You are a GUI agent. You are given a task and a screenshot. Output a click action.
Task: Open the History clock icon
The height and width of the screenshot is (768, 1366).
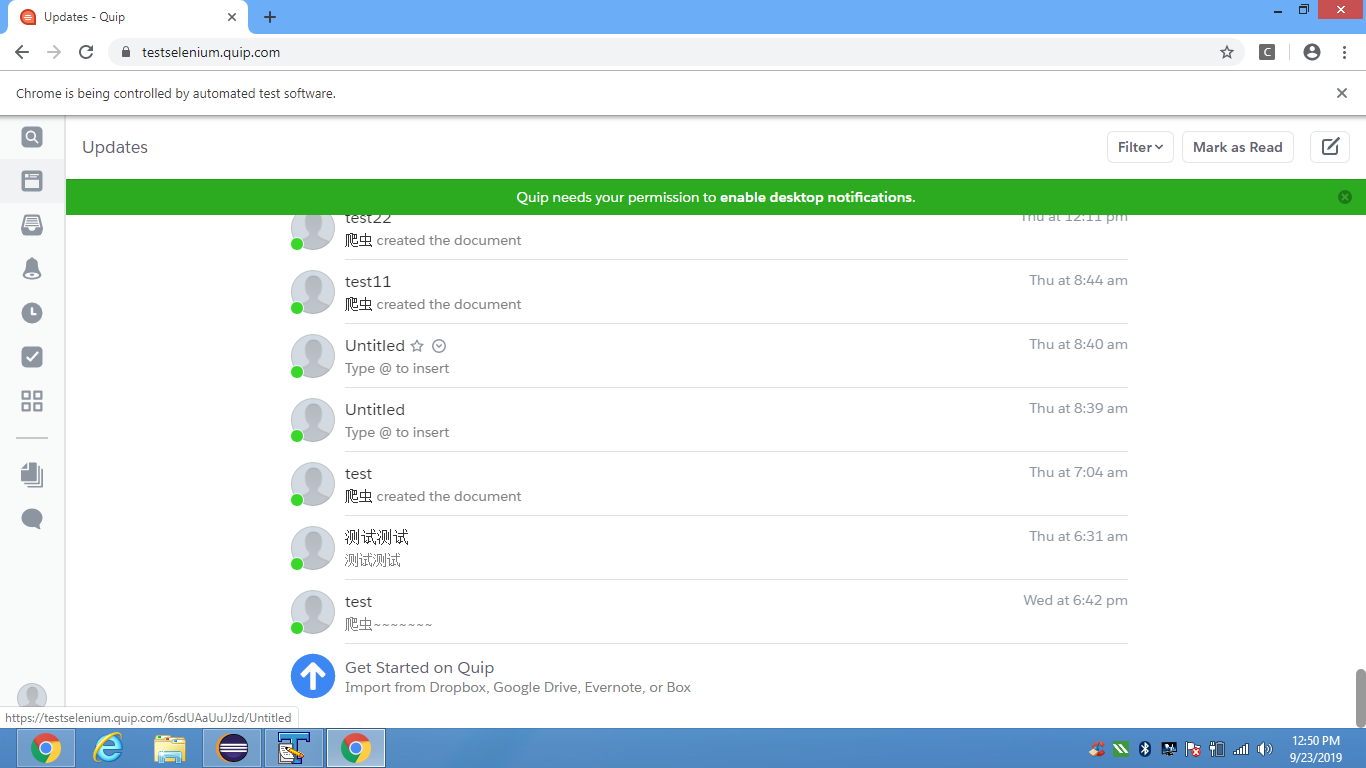coord(32,313)
